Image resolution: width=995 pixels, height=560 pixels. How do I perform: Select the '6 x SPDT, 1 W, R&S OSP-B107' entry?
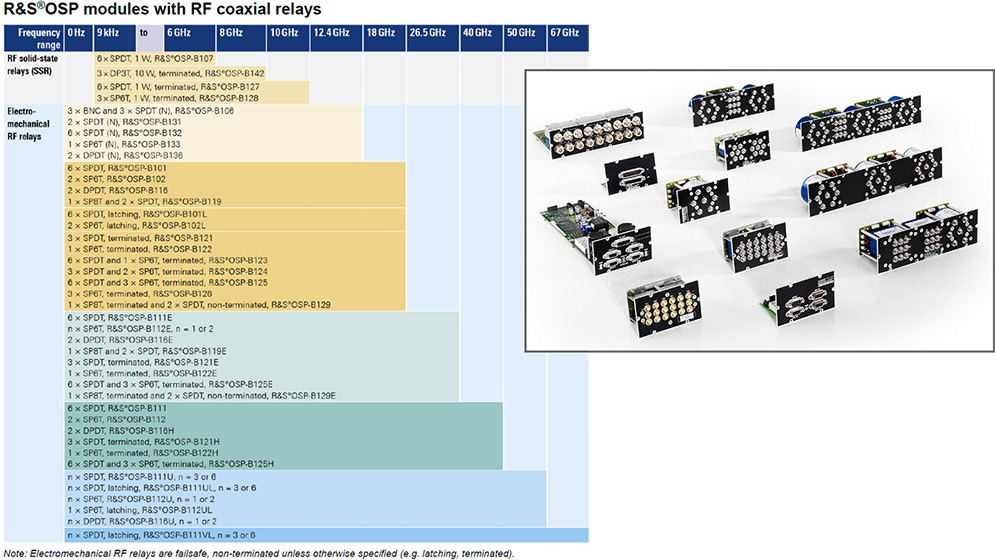pyautogui.click(x=155, y=58)
